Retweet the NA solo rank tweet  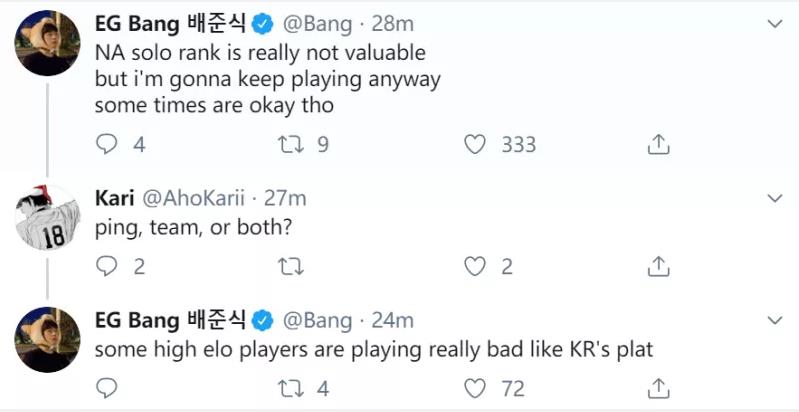pyautogui.click(x=288, y=145)
